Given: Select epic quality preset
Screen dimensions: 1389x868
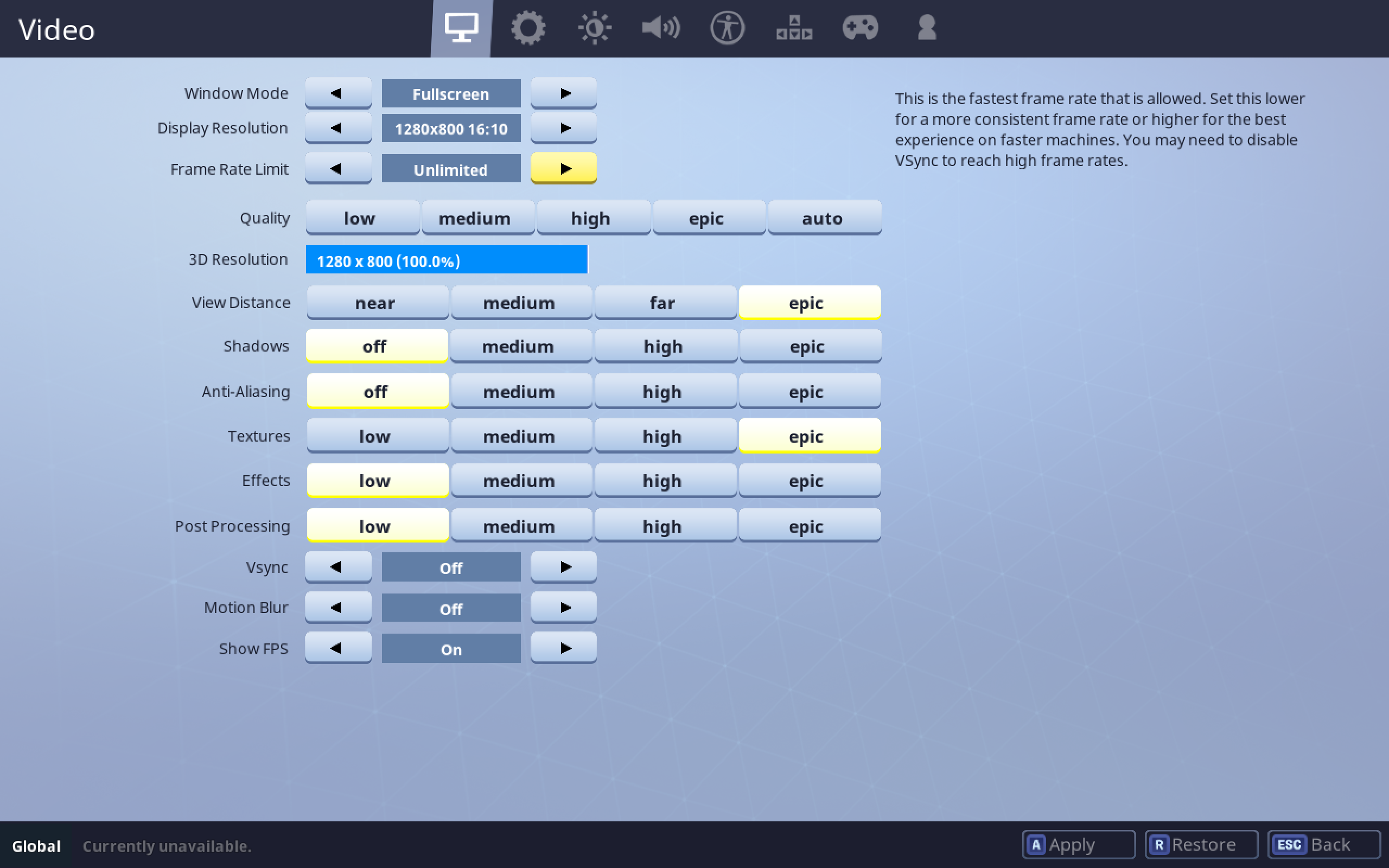Looking at the screenshot, I should pos(705,217).
